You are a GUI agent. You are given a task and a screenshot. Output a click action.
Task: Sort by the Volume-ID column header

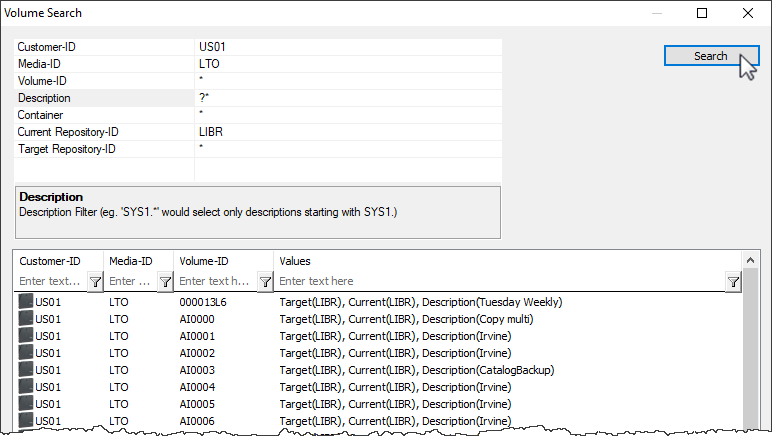(224, 261)
